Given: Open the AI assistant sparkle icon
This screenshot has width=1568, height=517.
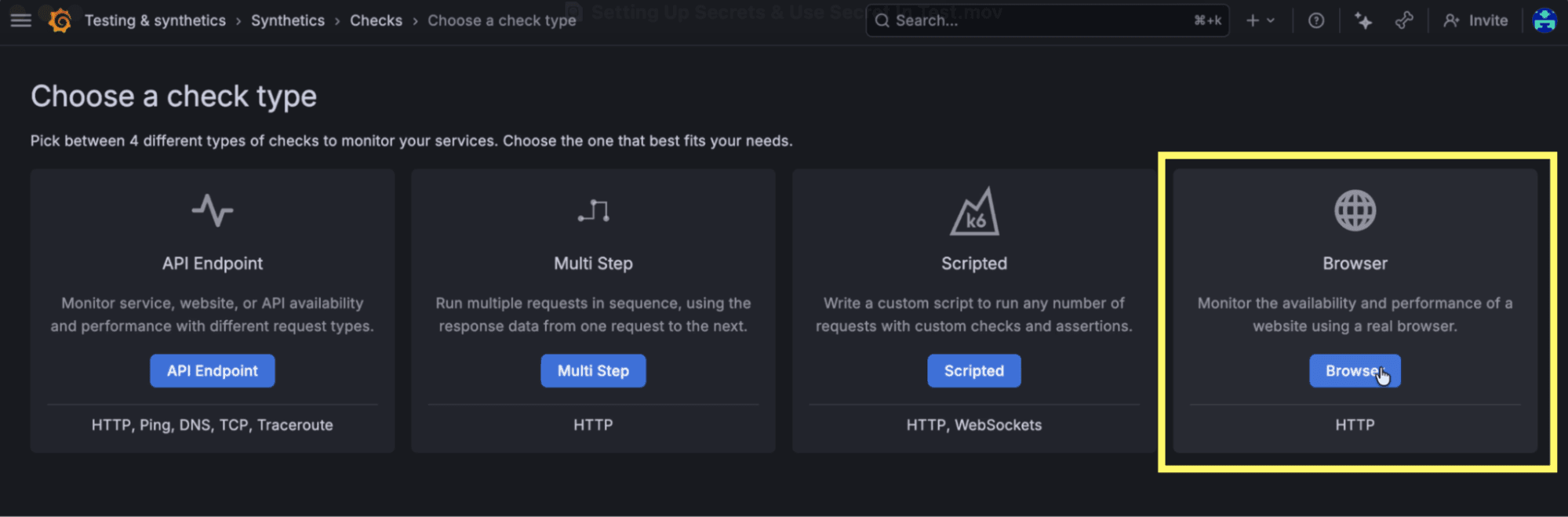Looking at the screenshot, I should pos(1363,20).
